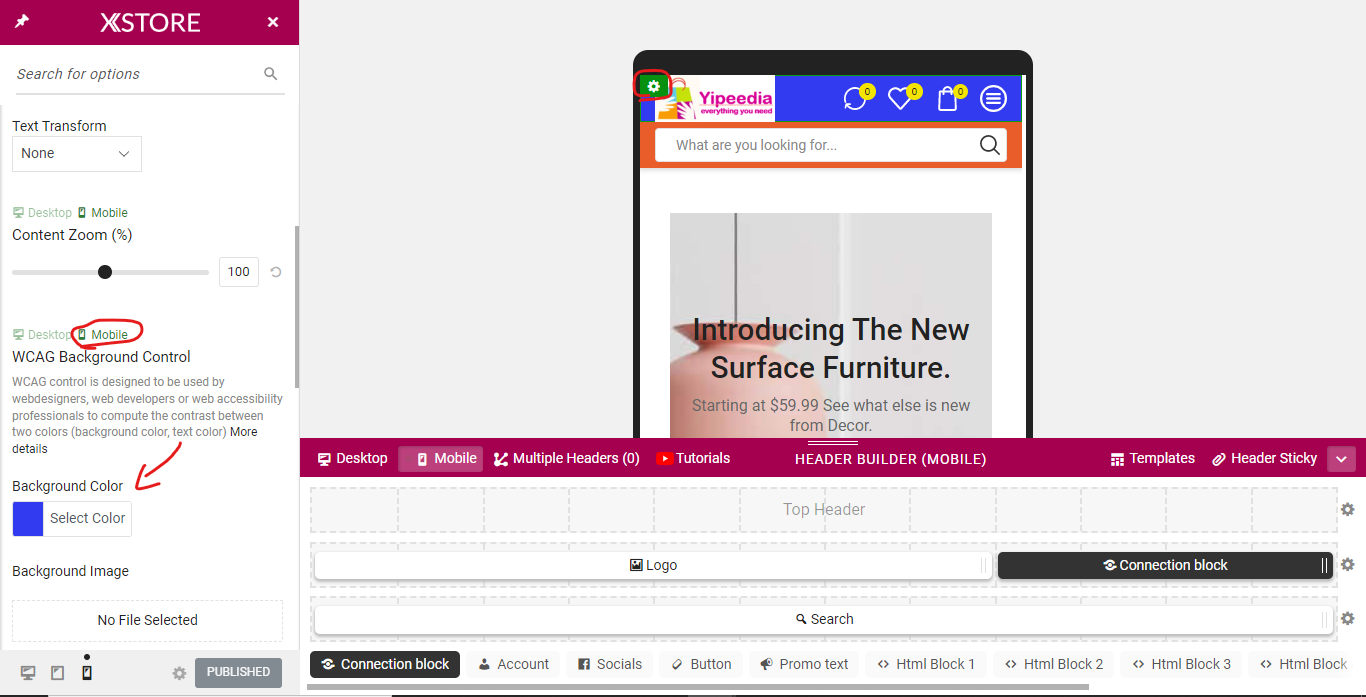
Task: Click Introducing The New Surface Furniture heading
Action: coord(831,349)
